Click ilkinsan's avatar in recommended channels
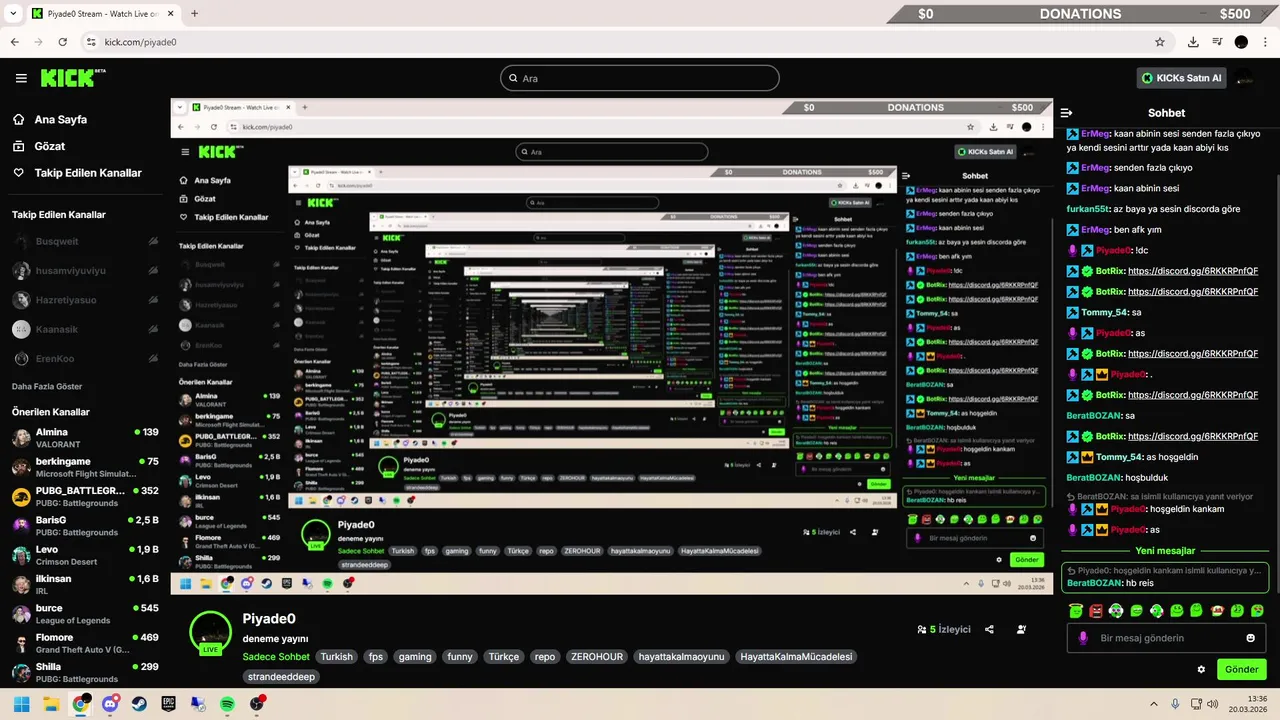1280x720 pixels. pyautogui.click(x=21, y=584)
